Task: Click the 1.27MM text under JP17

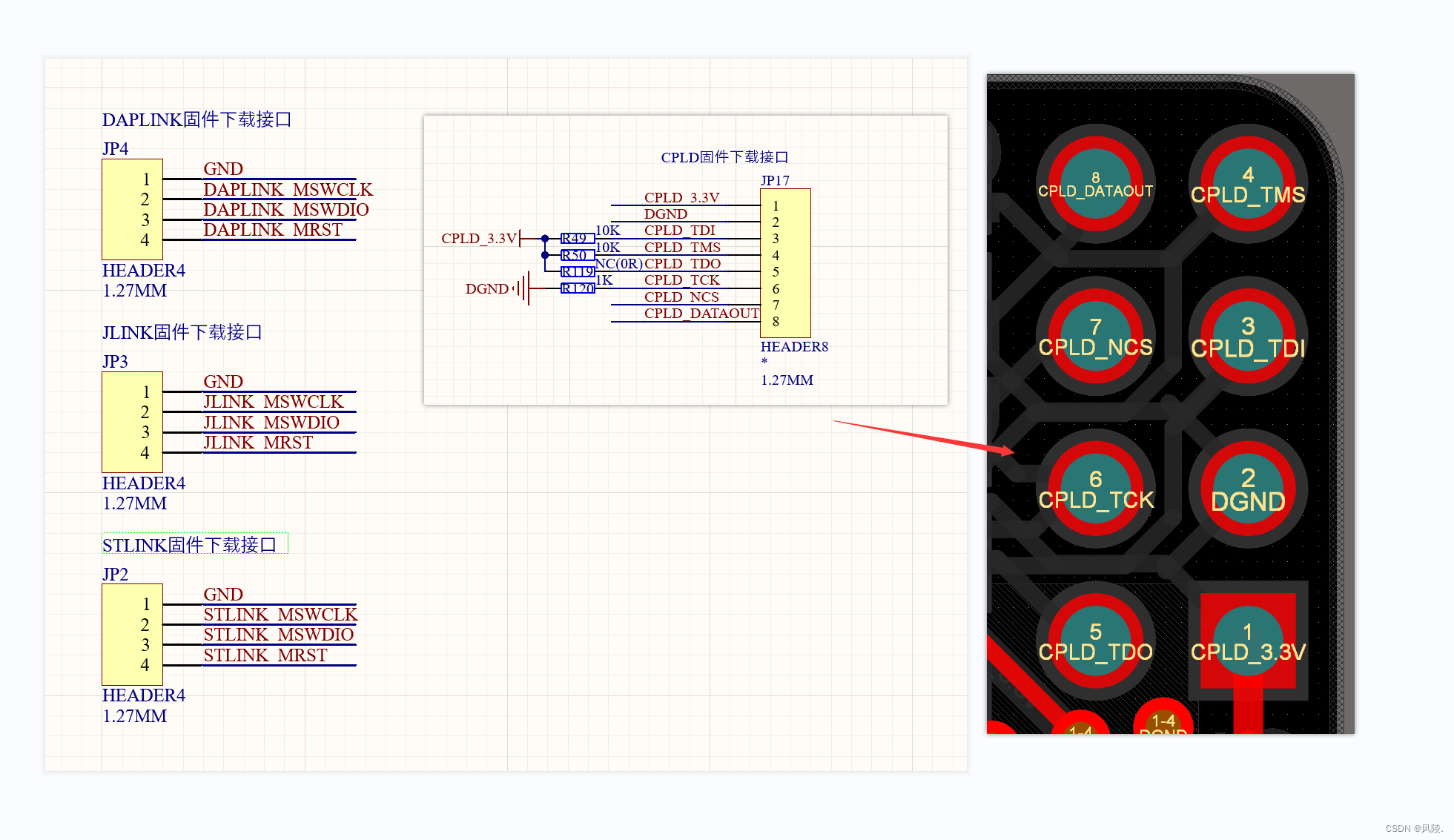Action: point(787,380)
